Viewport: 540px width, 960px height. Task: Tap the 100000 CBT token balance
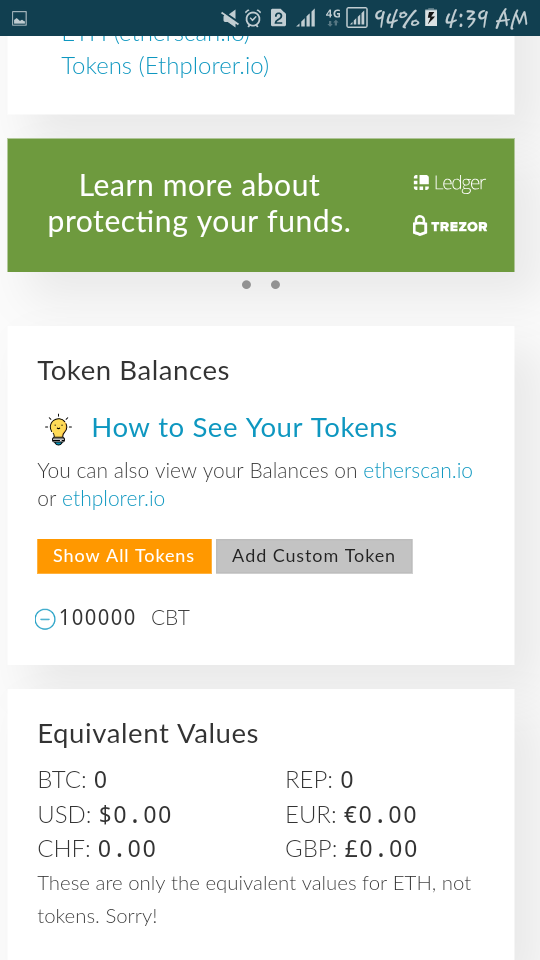click(124, 618)
